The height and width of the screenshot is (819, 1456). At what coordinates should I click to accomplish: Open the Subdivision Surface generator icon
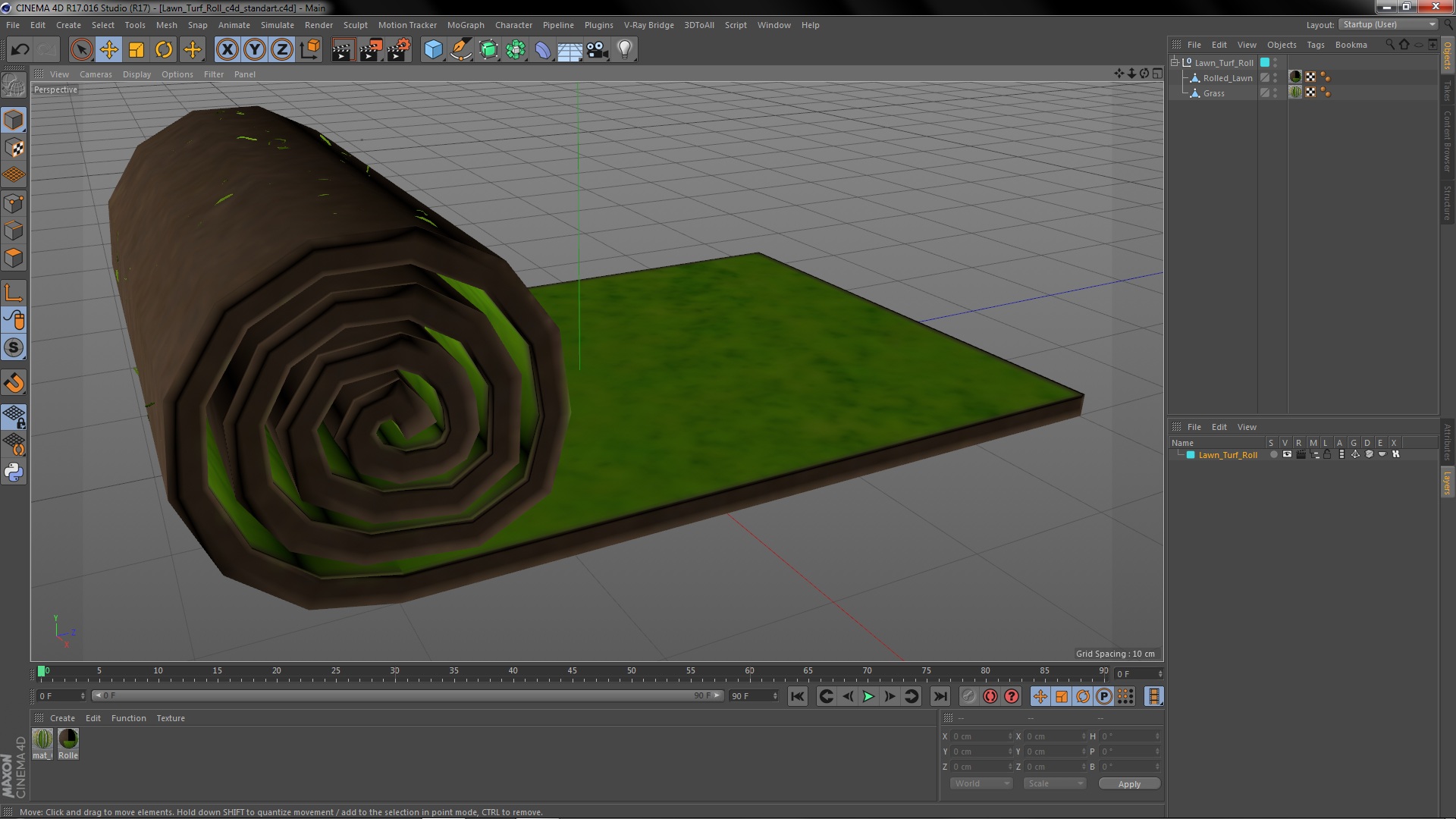click(488, 50)
